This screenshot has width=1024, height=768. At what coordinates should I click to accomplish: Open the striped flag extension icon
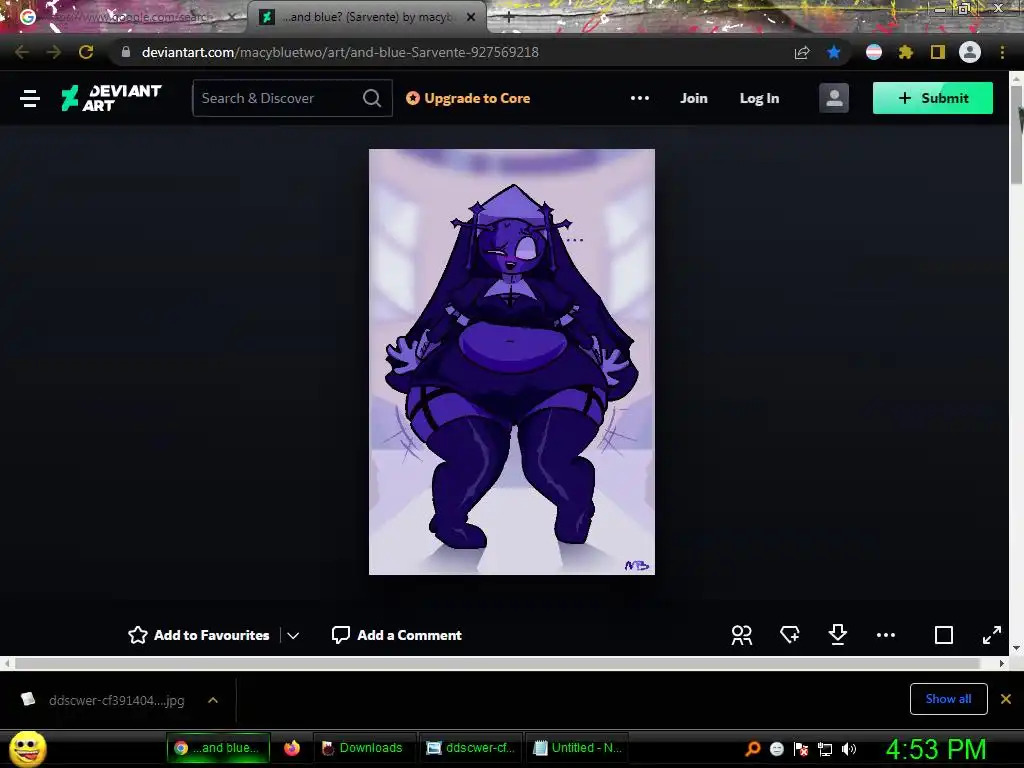(873, 52)
